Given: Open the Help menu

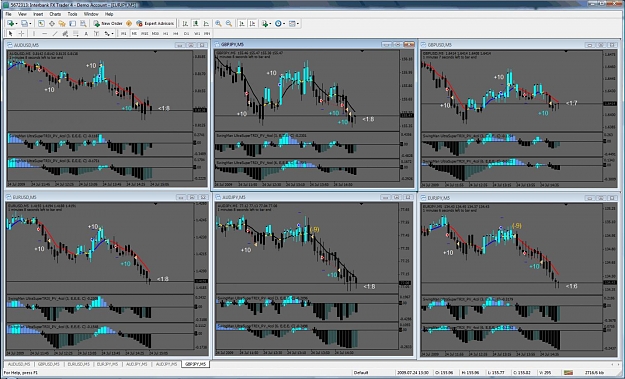Looking at the screenshot, I should tap(109, 14).
